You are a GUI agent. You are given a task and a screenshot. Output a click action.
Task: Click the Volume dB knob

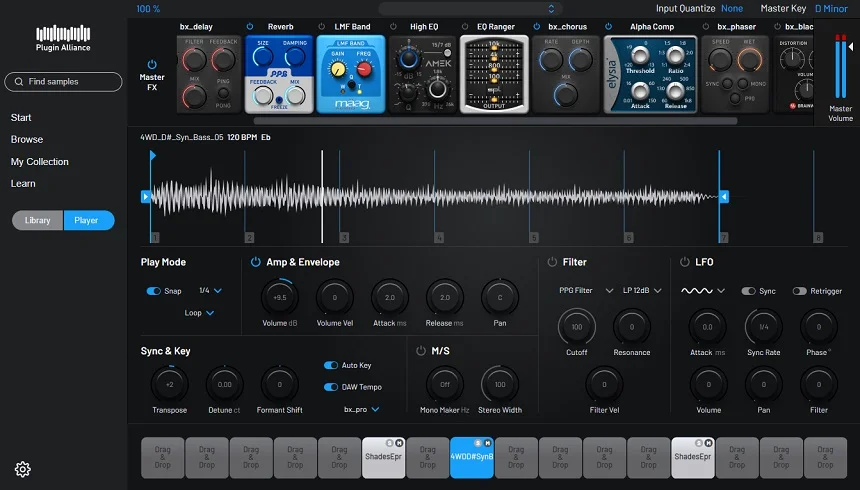point(280,298)
